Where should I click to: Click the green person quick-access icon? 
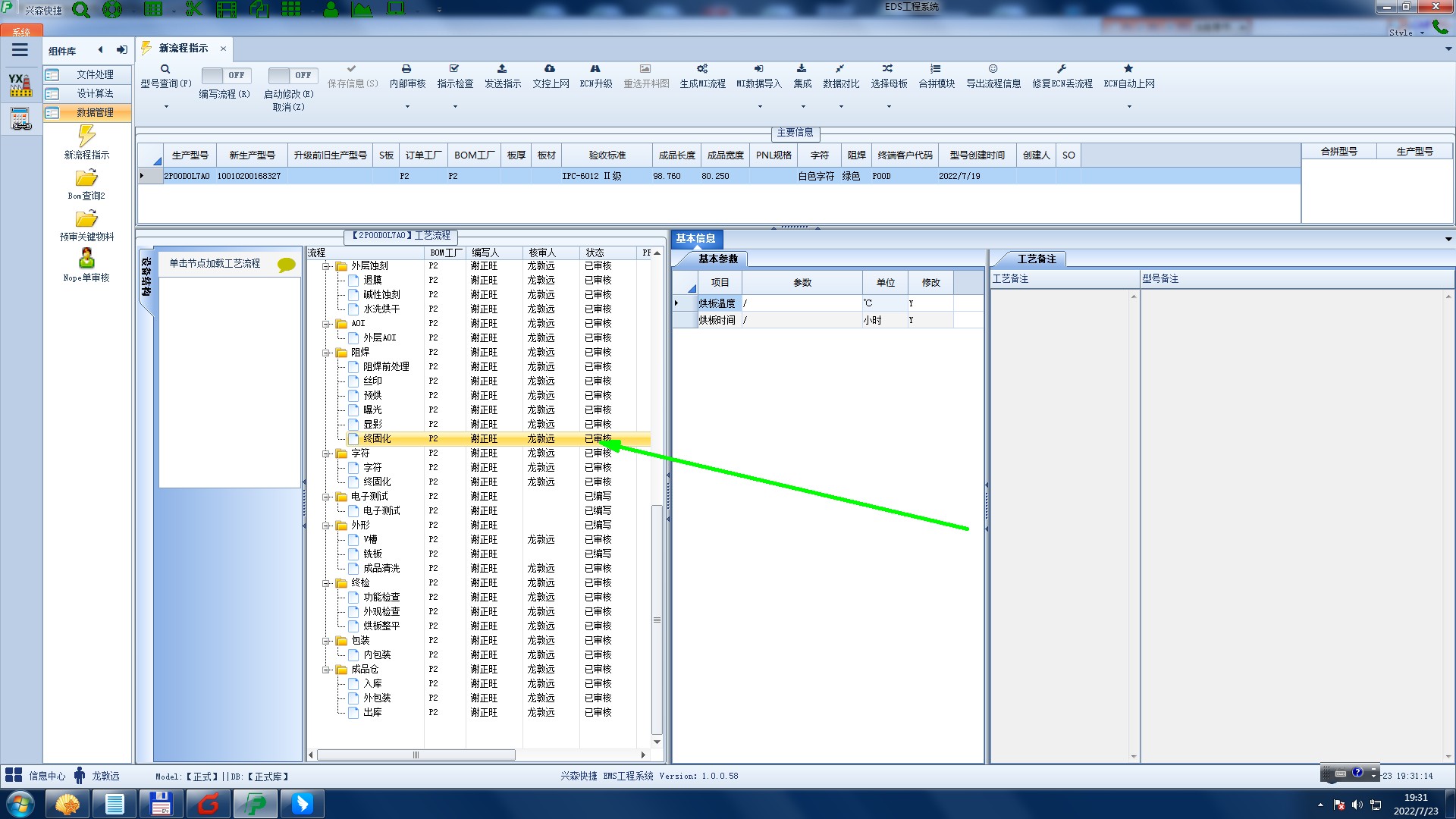(331, 9)
